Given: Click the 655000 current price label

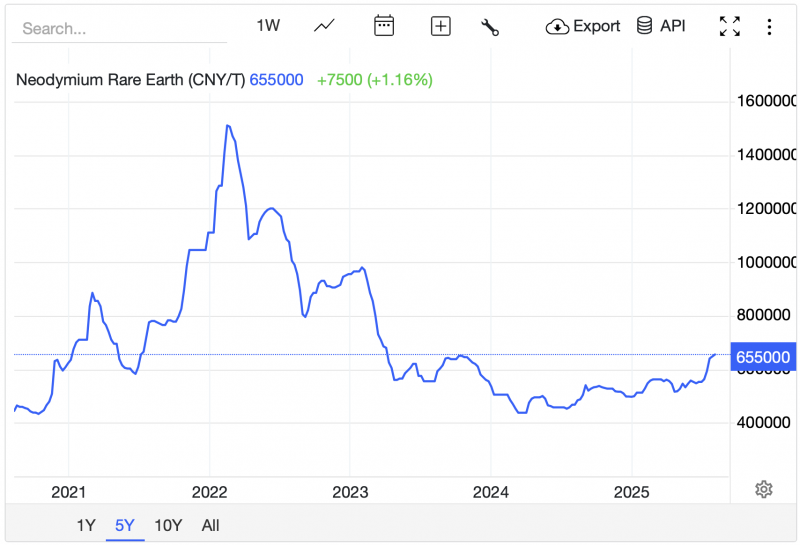Looking at the screenshot, I should pos(763,357).
